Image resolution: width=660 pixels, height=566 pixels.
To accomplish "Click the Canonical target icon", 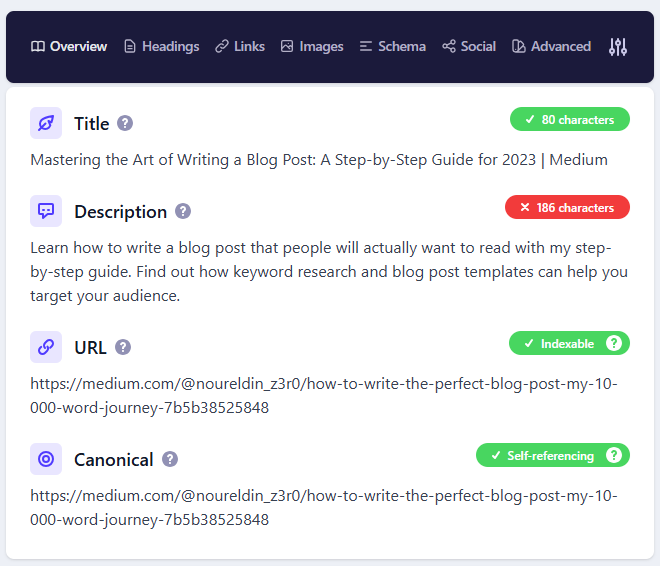I will [46, 459].
